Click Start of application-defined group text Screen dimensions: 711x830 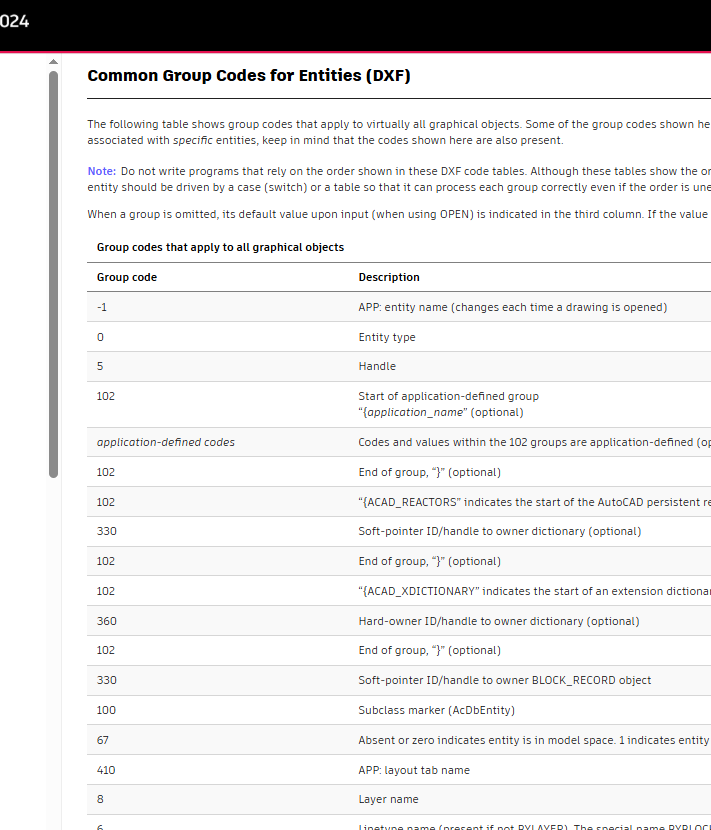click(448, 396)
